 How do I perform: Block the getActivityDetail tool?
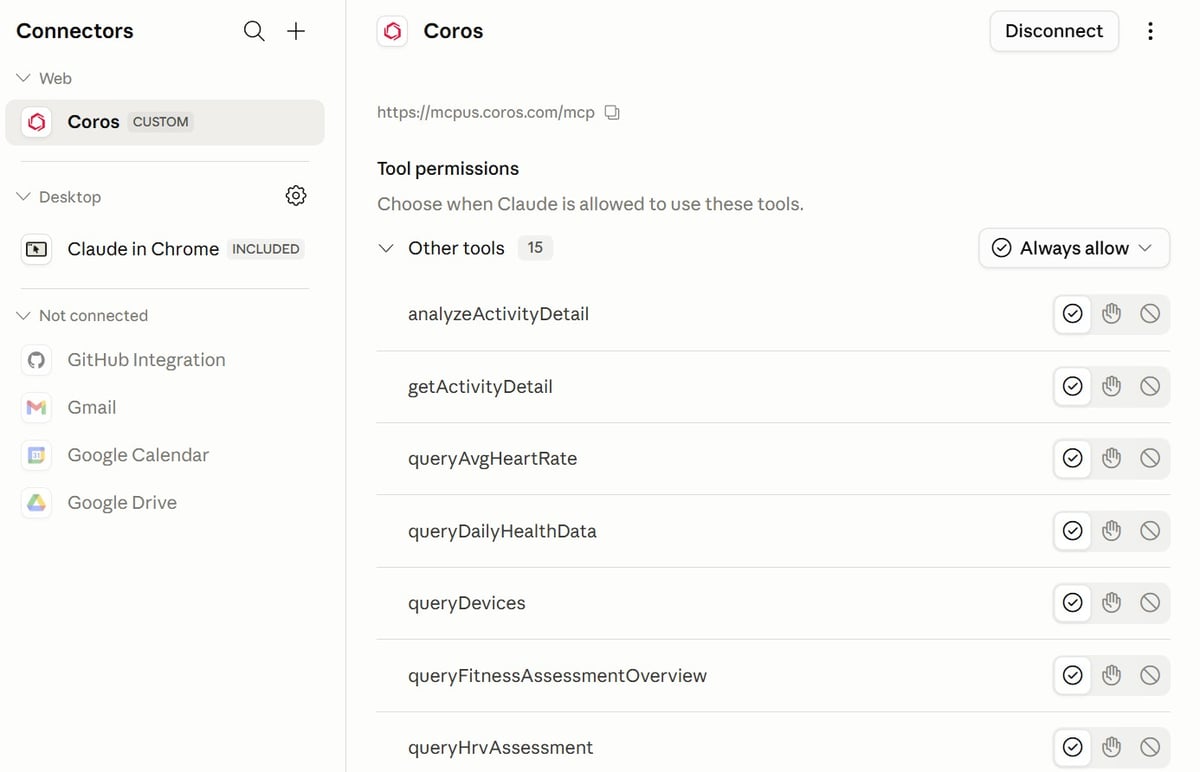(x=1150, y=386)
